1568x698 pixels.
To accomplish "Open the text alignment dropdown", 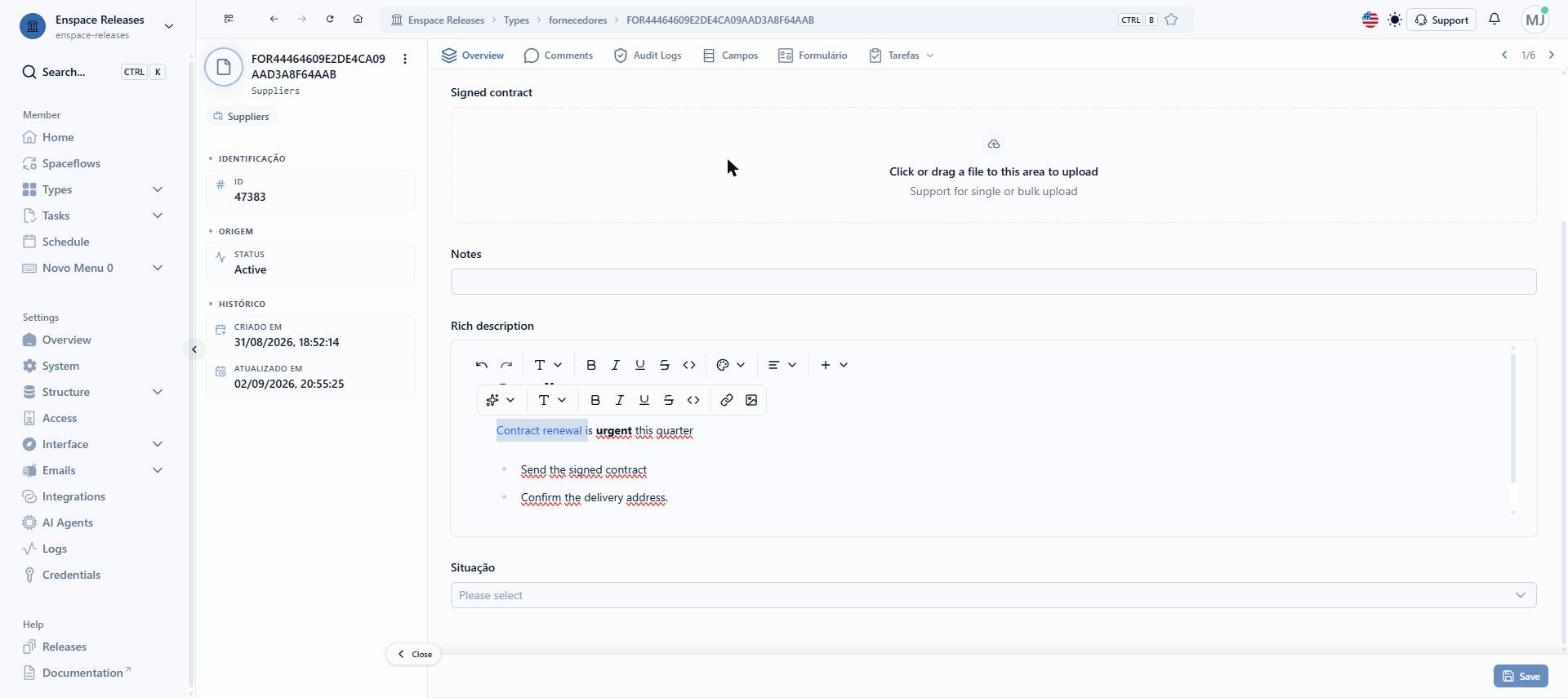I will point(782,365).
